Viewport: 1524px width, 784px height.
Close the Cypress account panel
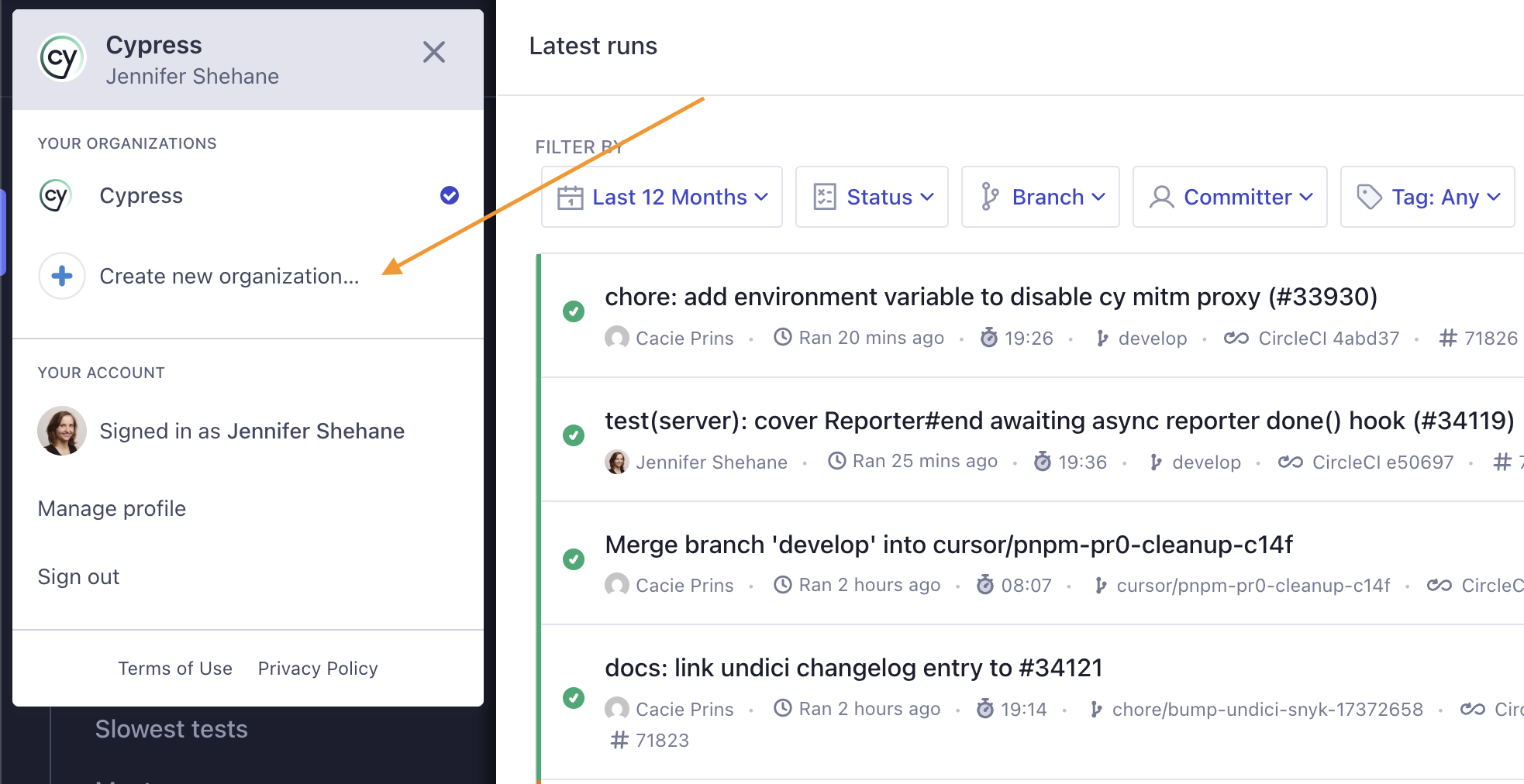pos(434,52)
